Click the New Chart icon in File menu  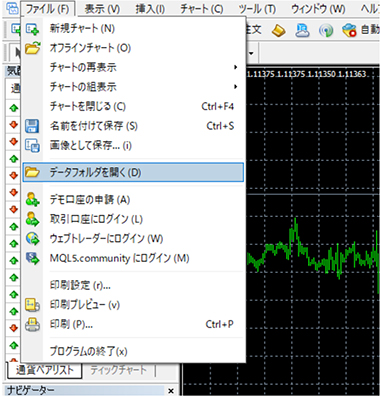(x=33, y=29)
